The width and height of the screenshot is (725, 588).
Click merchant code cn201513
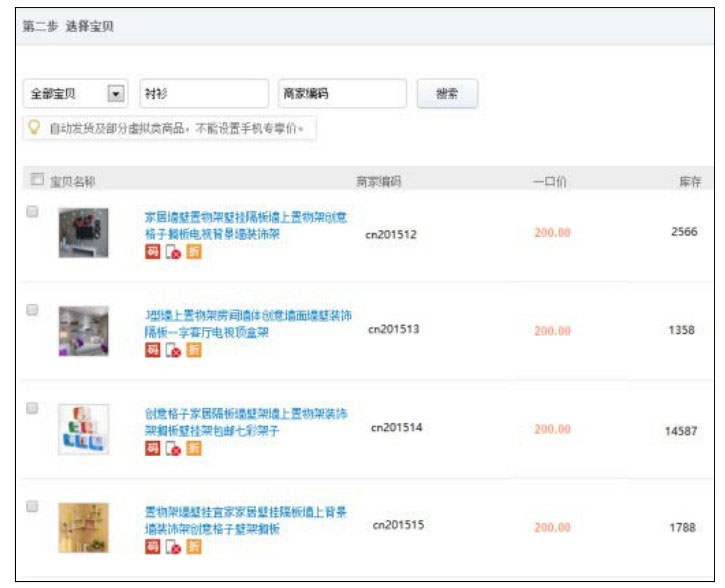click(394, 329)
